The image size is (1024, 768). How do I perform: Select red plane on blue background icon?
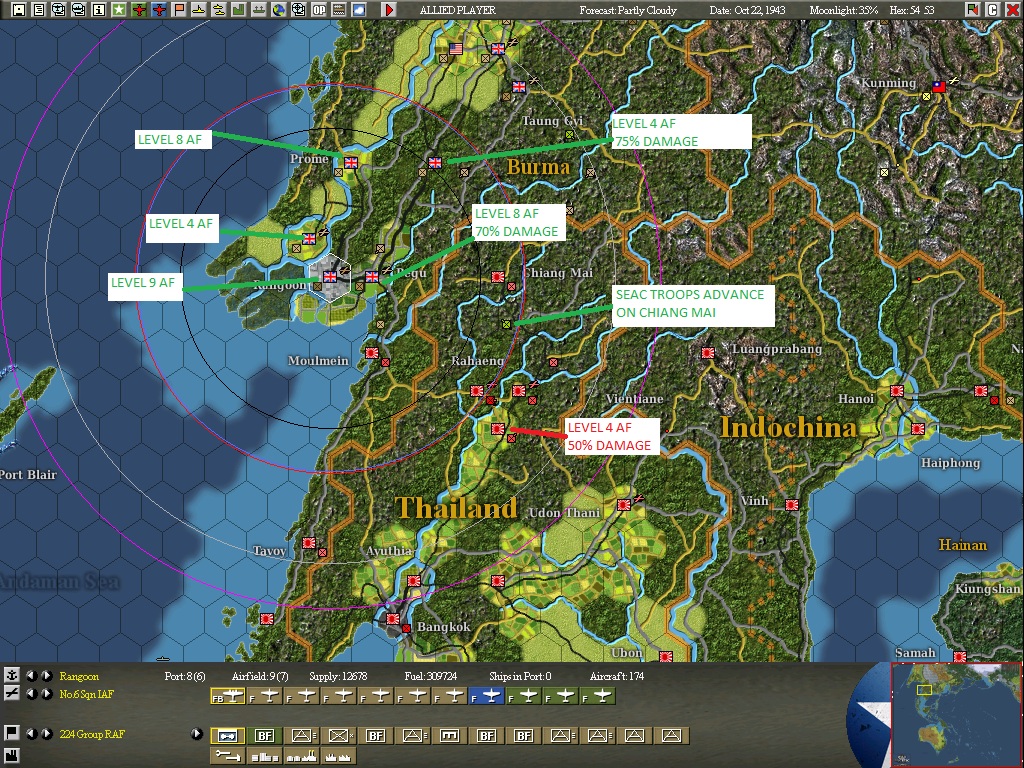click(x=159, y=10)
